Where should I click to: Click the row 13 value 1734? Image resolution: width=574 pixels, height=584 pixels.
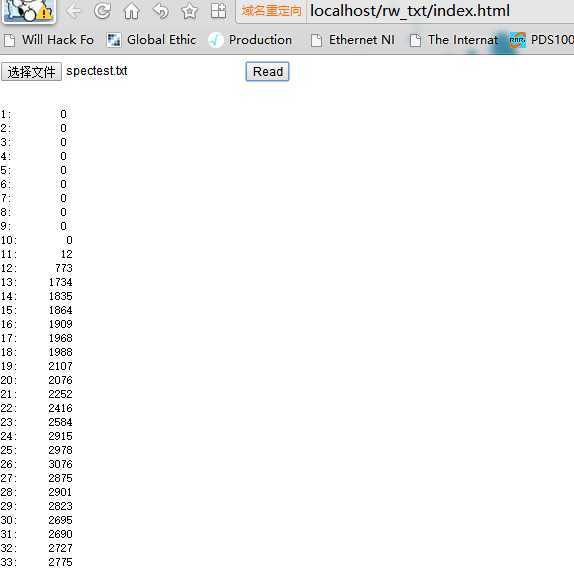pyautogui.click(x=61, y=282)
